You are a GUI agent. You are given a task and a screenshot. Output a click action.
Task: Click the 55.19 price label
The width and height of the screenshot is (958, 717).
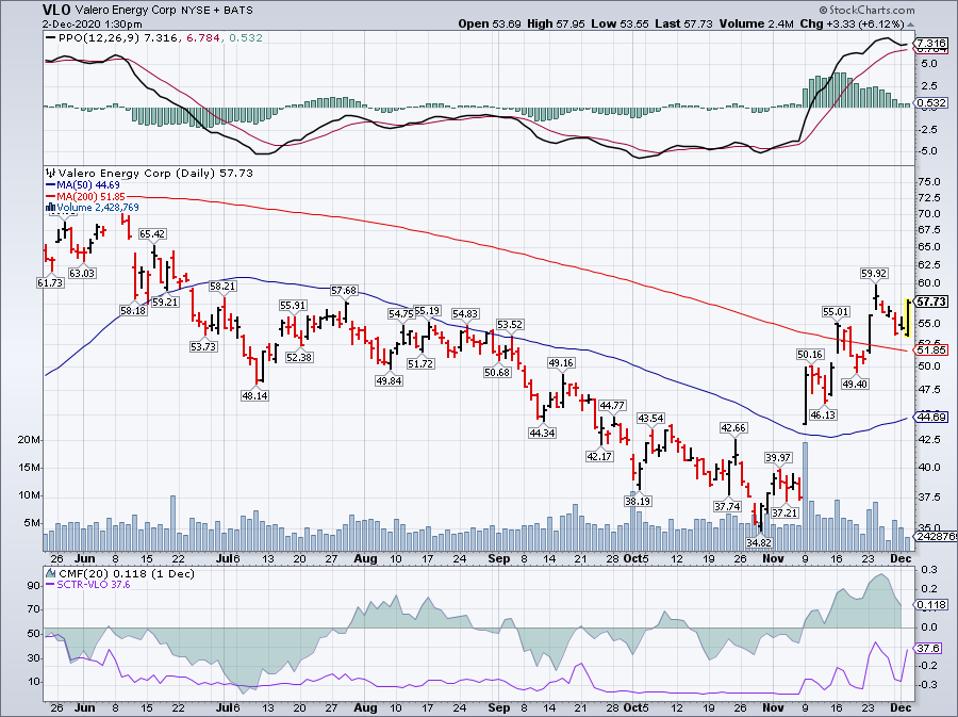[427, 311]
